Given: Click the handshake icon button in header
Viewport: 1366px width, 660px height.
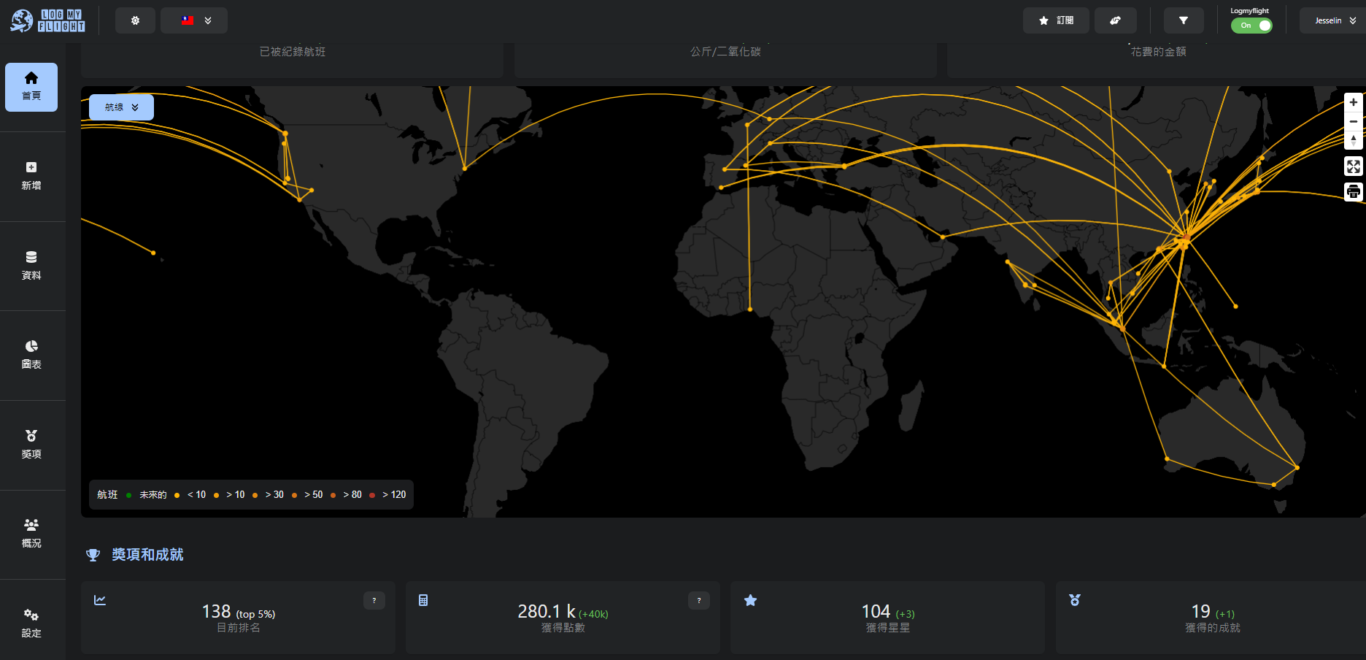Looking at the screenshot, I should click(x=1115, y=20).
